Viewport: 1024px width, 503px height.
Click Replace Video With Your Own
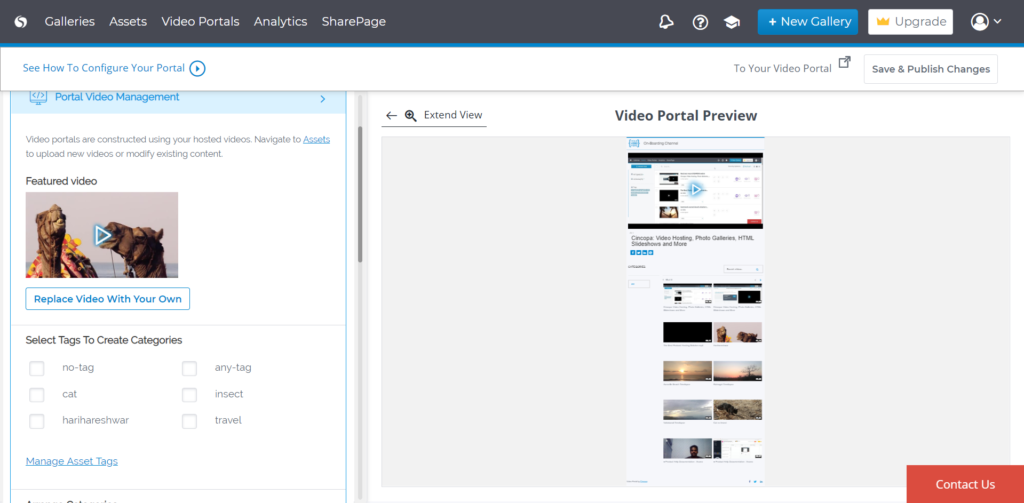(107, 299)
